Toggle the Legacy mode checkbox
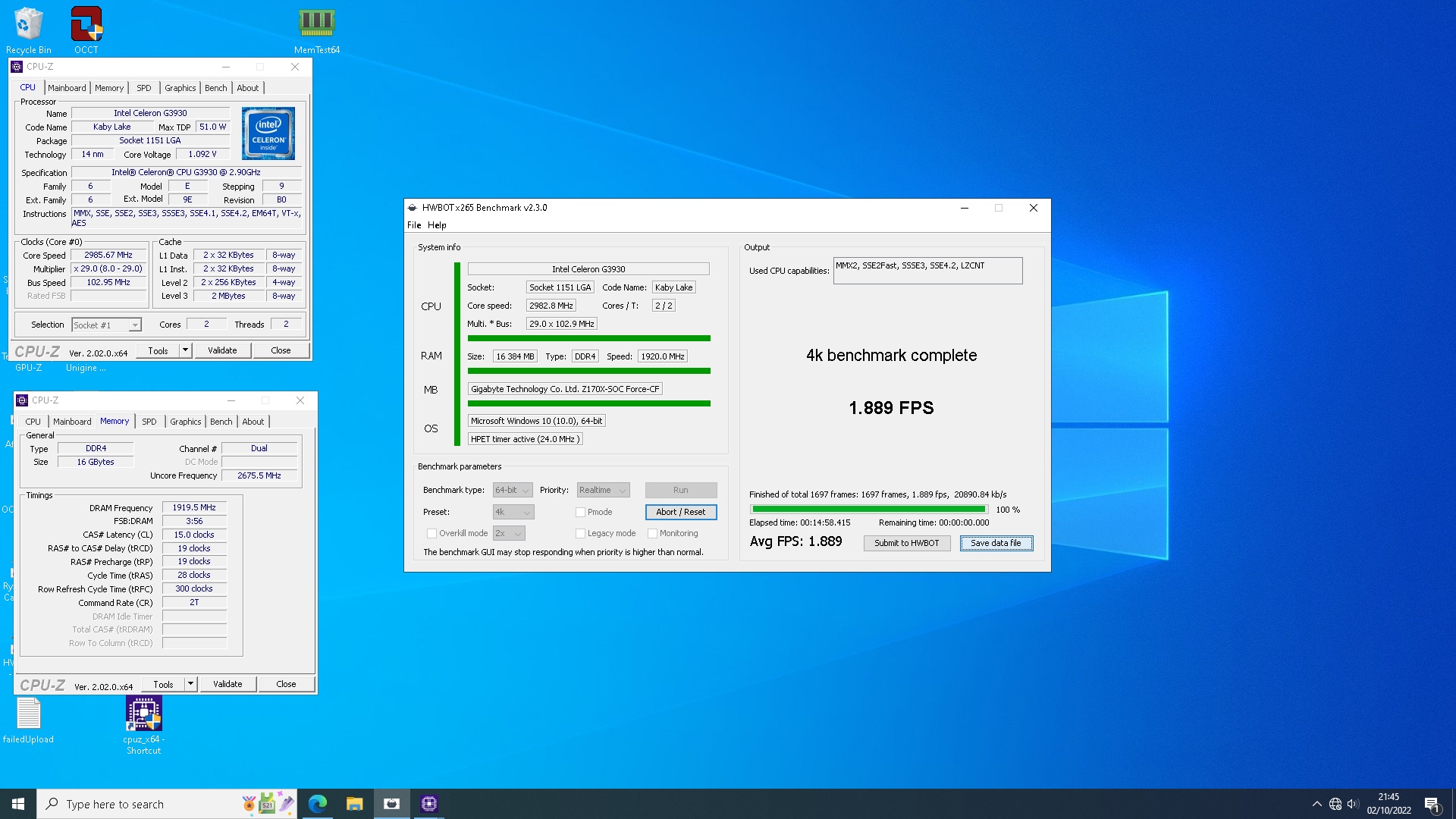1456x819 pixels. pos(580,534)
